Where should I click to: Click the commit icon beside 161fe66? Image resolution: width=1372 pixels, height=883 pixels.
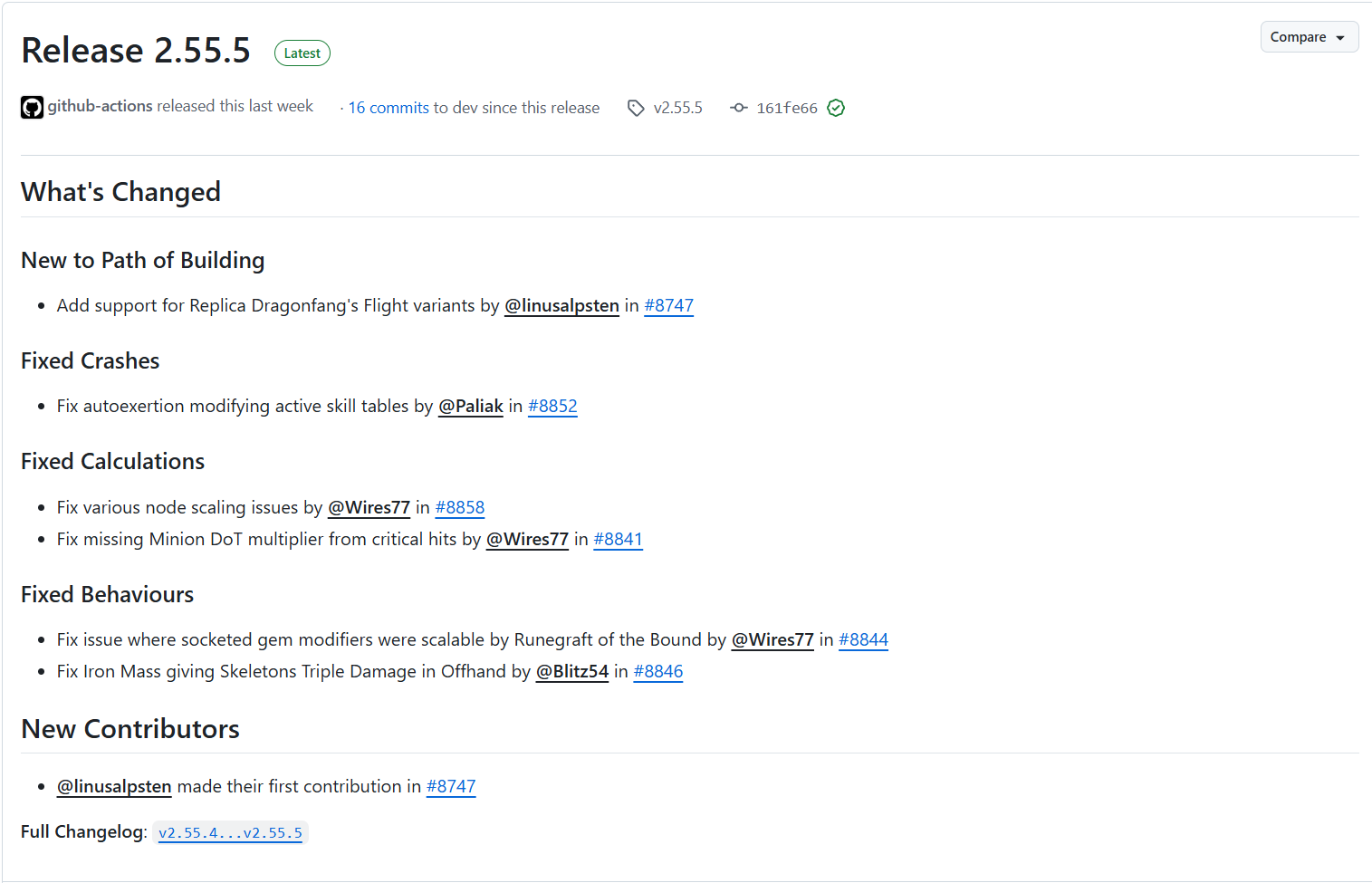(739, 108)
